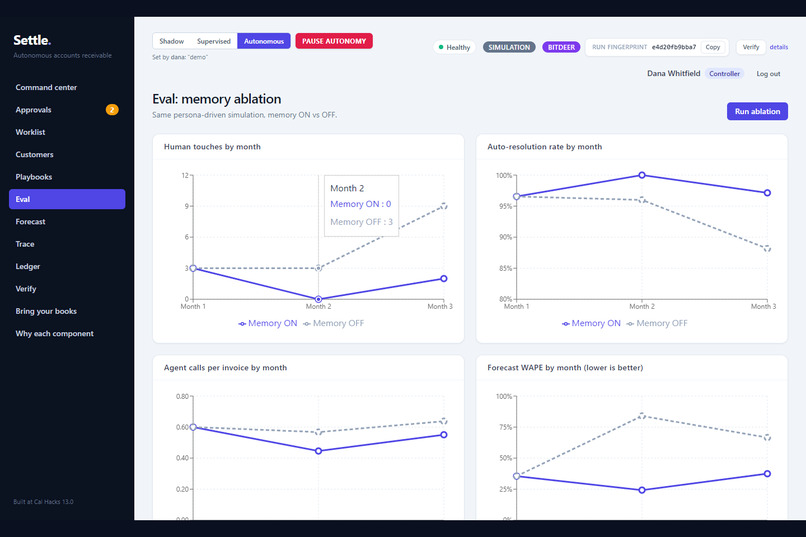Viewport: 806px width, 537px height.
Task: Click the SIMULATION badge
Action: [509, 47]
